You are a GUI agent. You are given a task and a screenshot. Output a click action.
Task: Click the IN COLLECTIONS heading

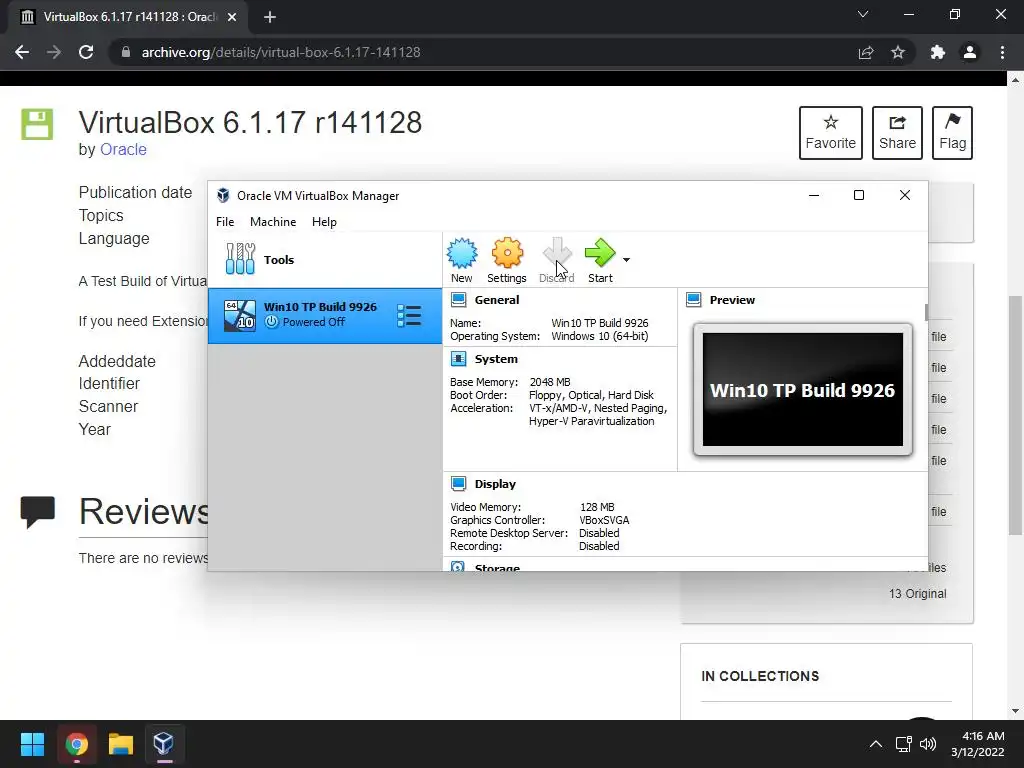(x=760, y=677)
